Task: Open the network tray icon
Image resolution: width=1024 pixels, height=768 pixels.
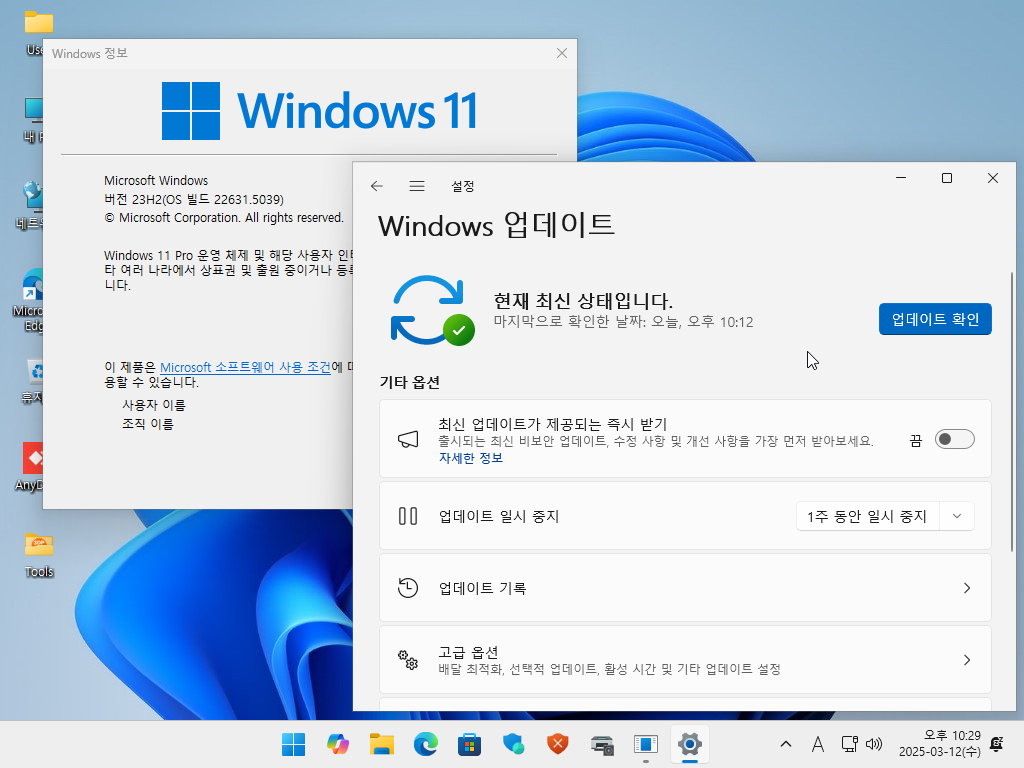Action: [x=849, y=744]
